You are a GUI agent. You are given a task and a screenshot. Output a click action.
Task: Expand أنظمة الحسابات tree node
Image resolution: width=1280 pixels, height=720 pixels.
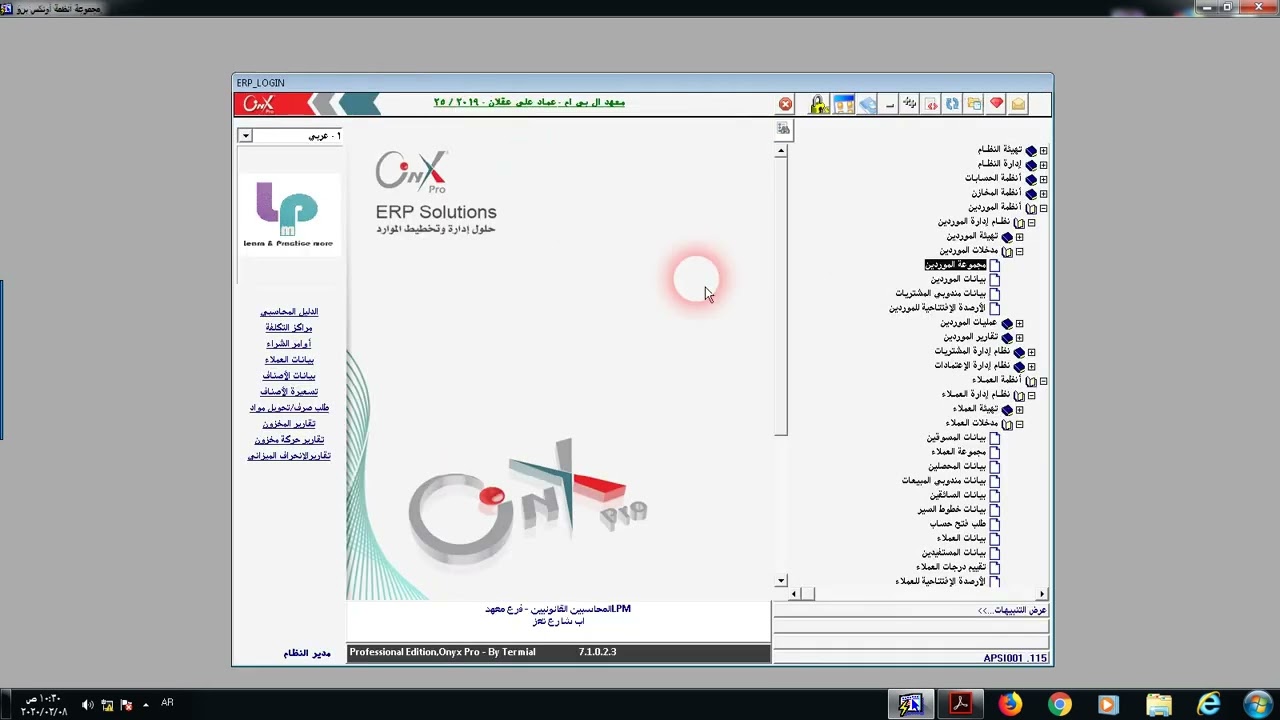coord(1043,179)
